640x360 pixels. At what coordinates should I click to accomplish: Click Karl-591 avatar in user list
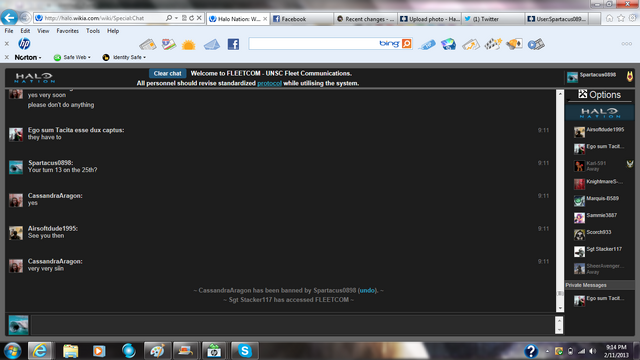[x=579, y=166]
